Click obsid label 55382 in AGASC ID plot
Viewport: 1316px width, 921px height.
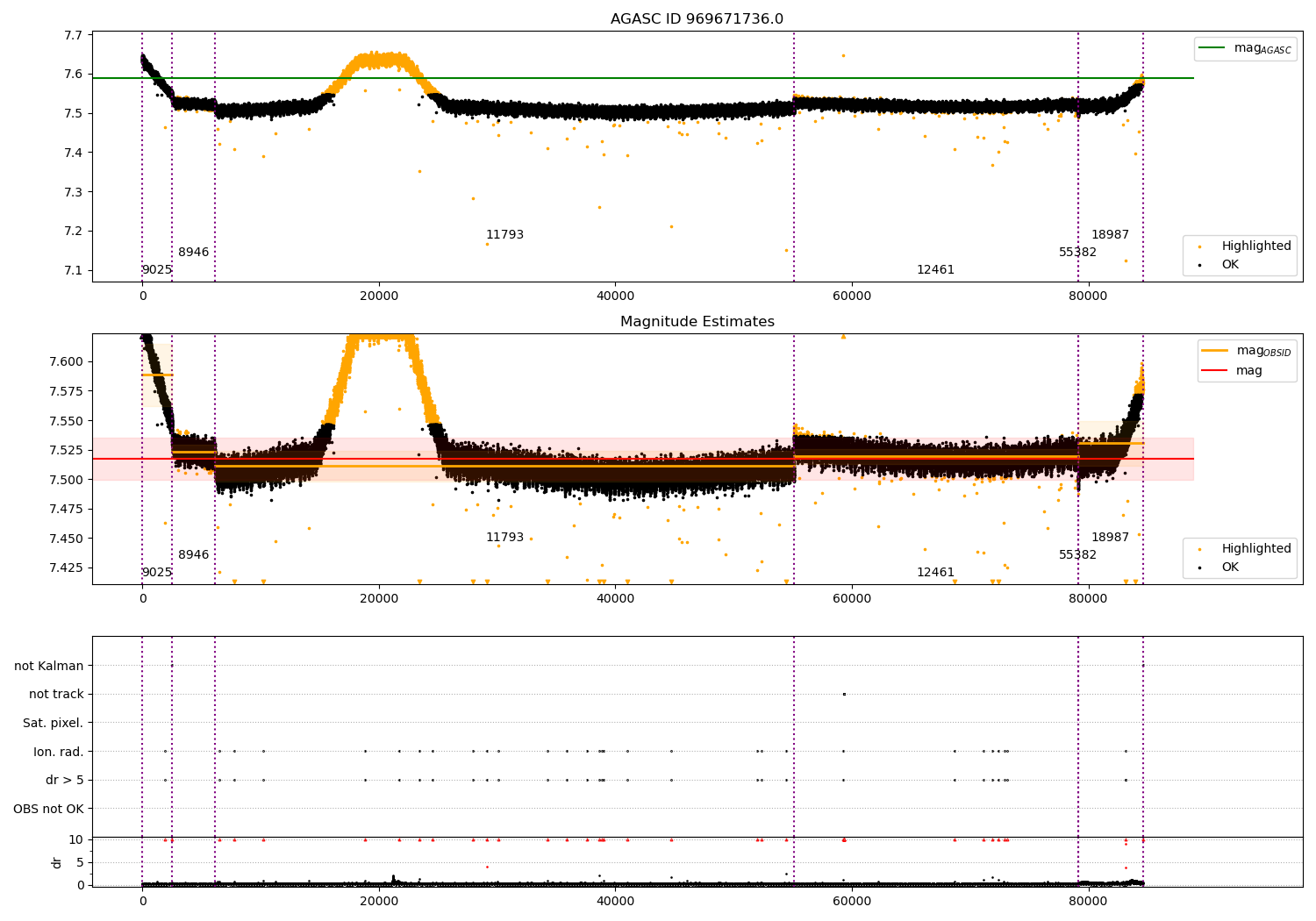pyautogui.click(x=1077, y=252)
